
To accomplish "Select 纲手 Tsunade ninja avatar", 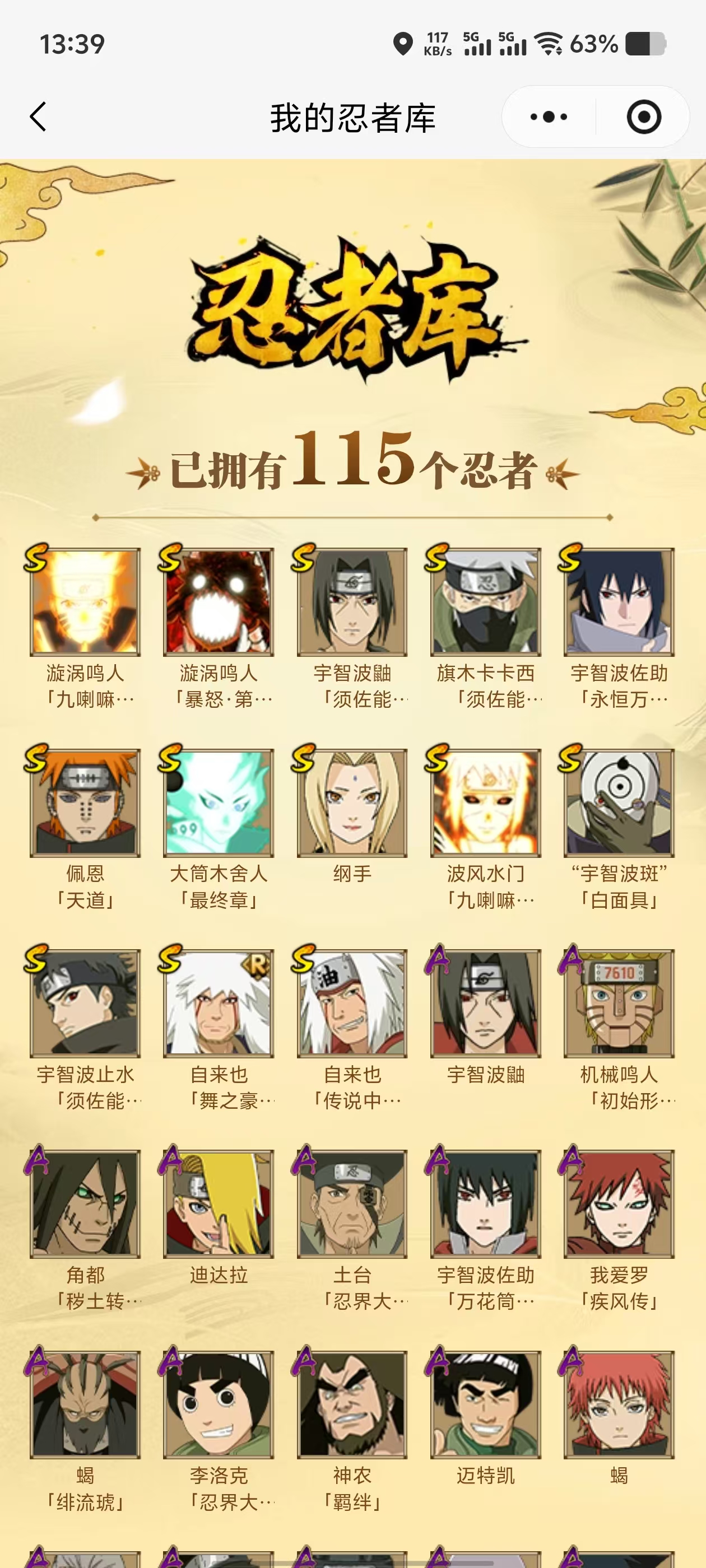I will click(x=352, y=803).
